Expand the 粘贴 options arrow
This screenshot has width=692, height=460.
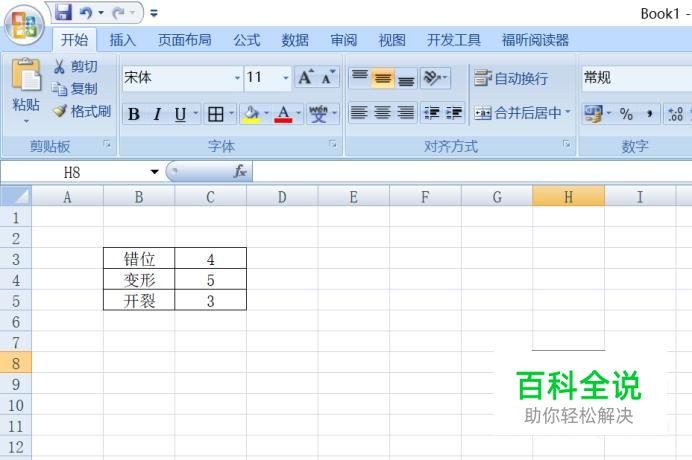coord(26,121)
